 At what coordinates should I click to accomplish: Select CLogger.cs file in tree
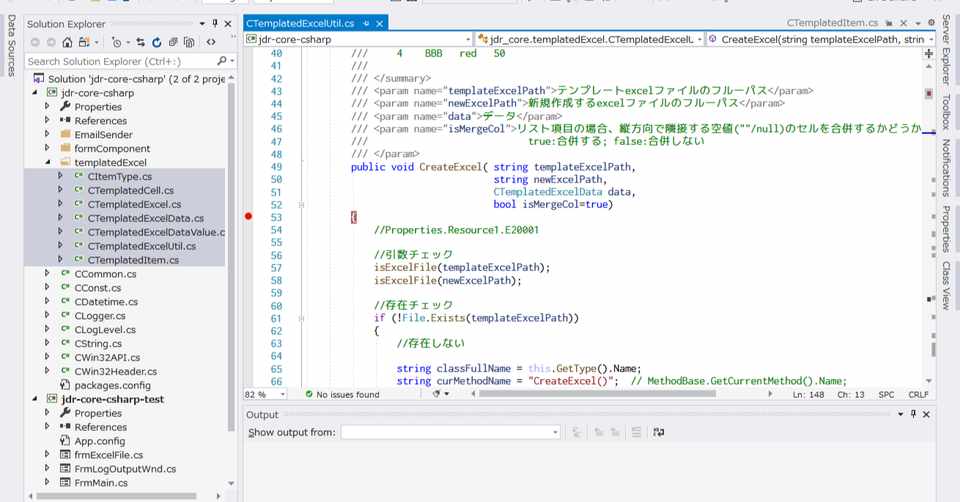click(x=100, y=315)
